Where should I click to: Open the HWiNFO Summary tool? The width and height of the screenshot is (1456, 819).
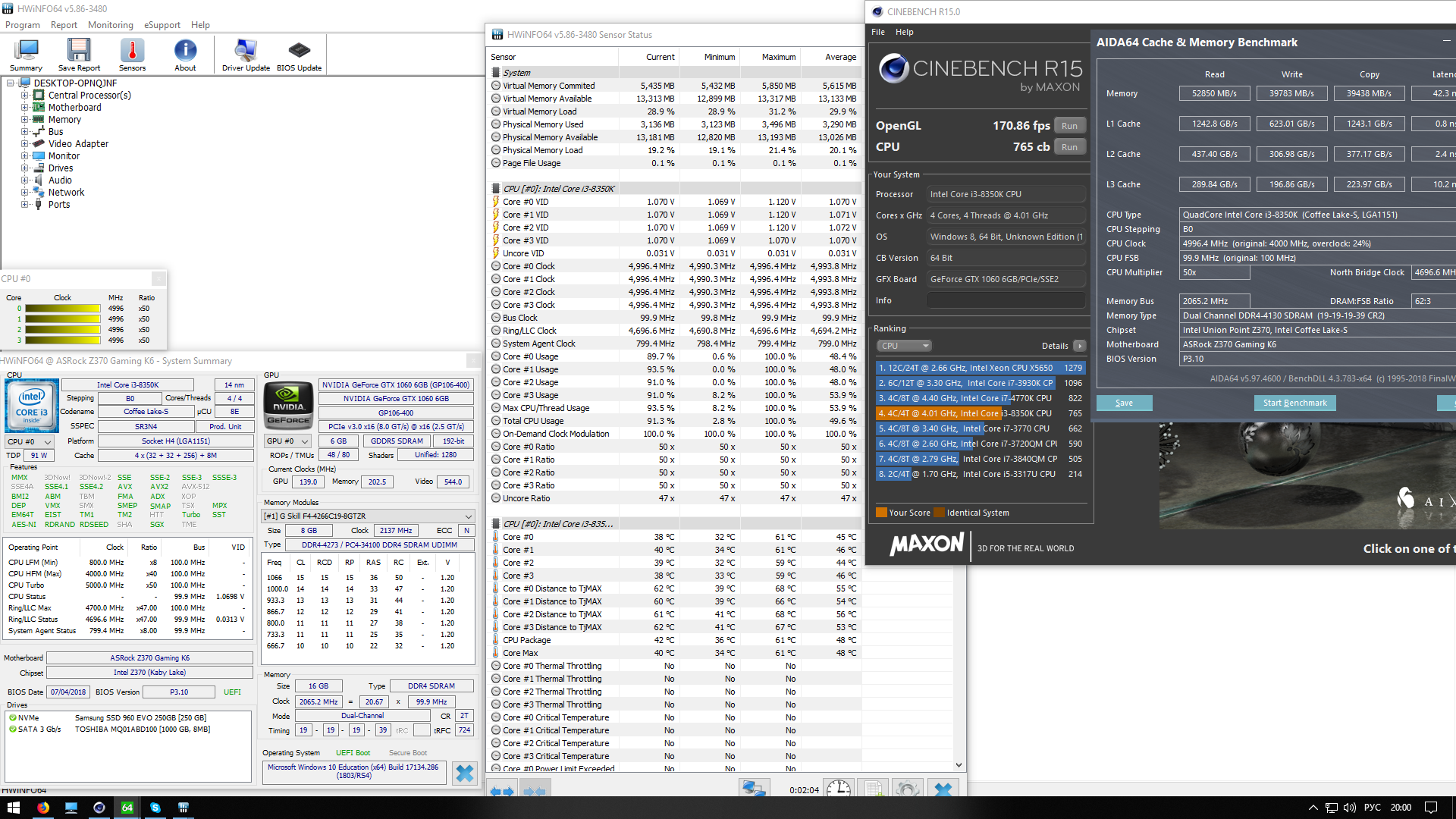(27, 55)
